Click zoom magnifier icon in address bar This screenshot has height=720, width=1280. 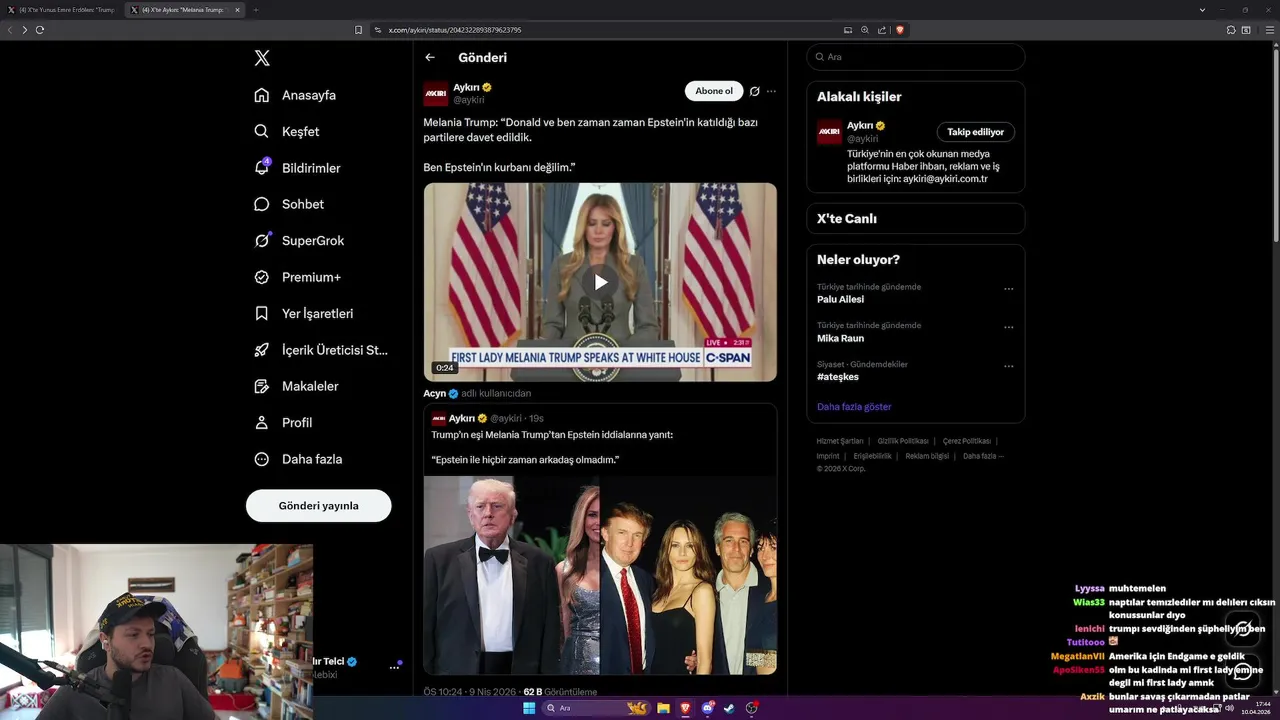(x=865, y=30)
